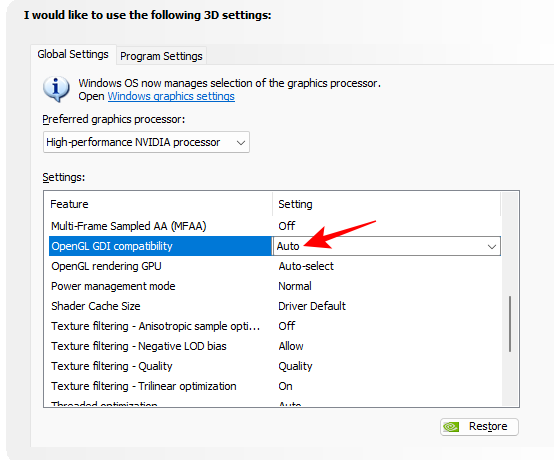This screenshot has width=554, height=460.
Task: Click the Quality value for texture filtering
Action: (295, 366)
